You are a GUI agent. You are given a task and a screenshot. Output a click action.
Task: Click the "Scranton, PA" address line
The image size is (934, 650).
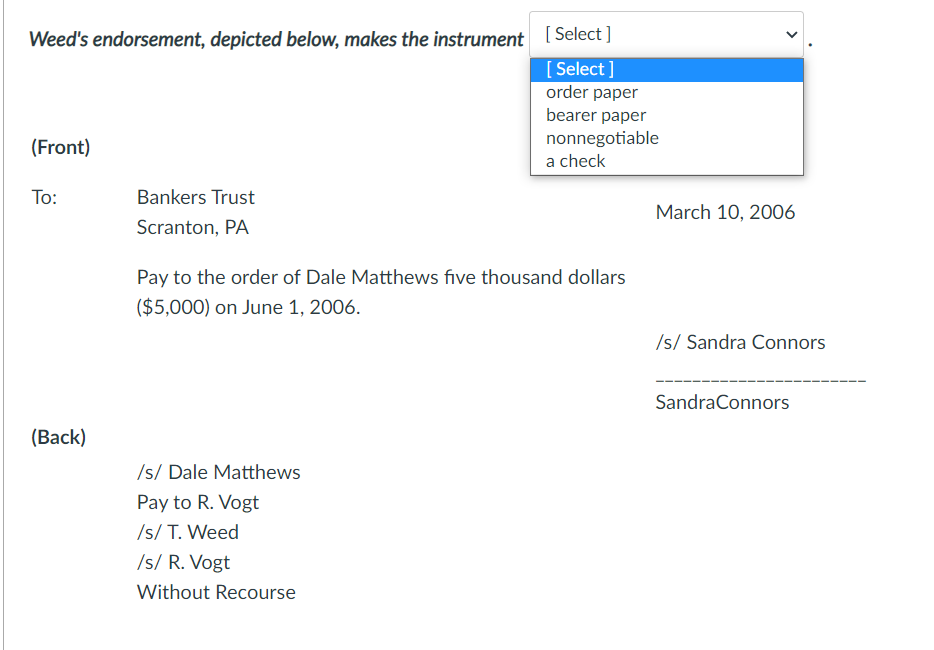click(x=192, y=228)
